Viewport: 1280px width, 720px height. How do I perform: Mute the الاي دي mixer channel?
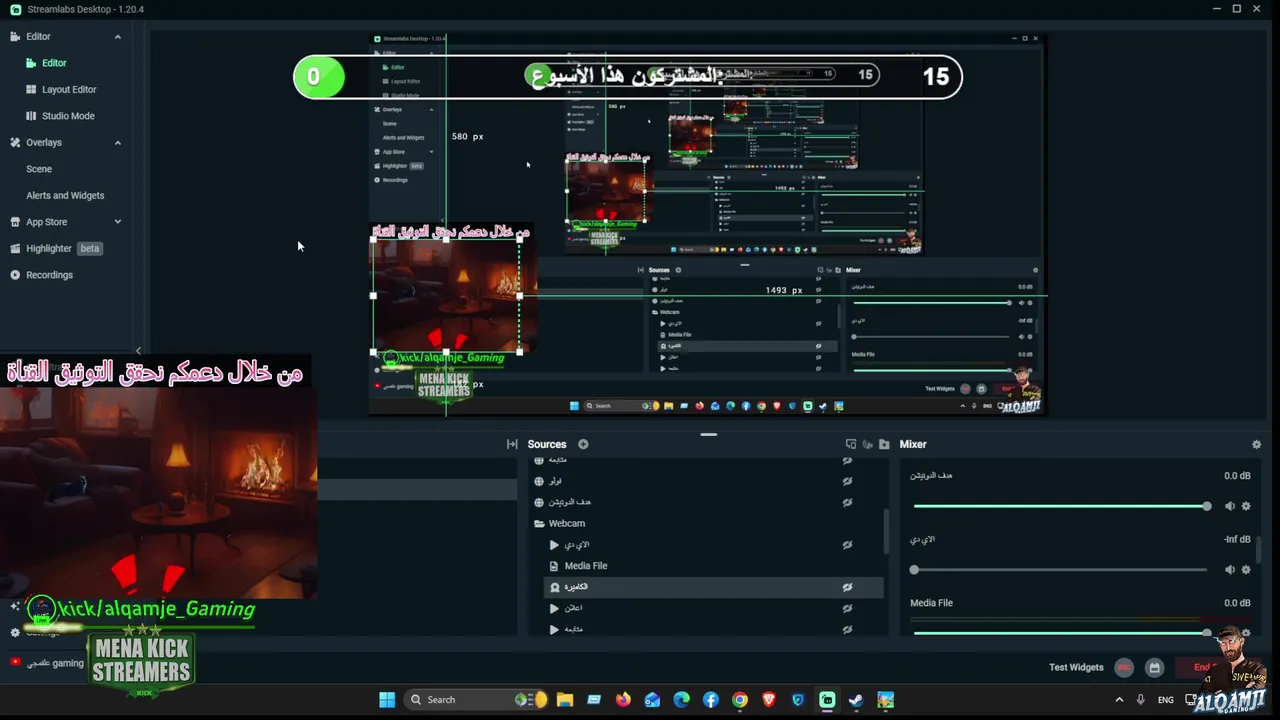1230,569
